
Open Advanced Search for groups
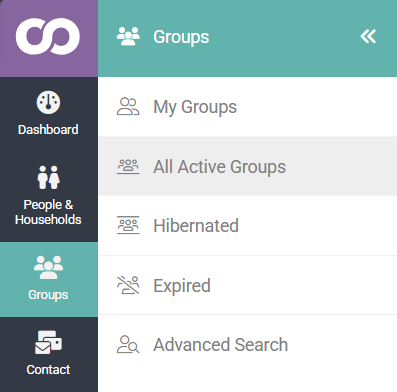tap(248, 345)
